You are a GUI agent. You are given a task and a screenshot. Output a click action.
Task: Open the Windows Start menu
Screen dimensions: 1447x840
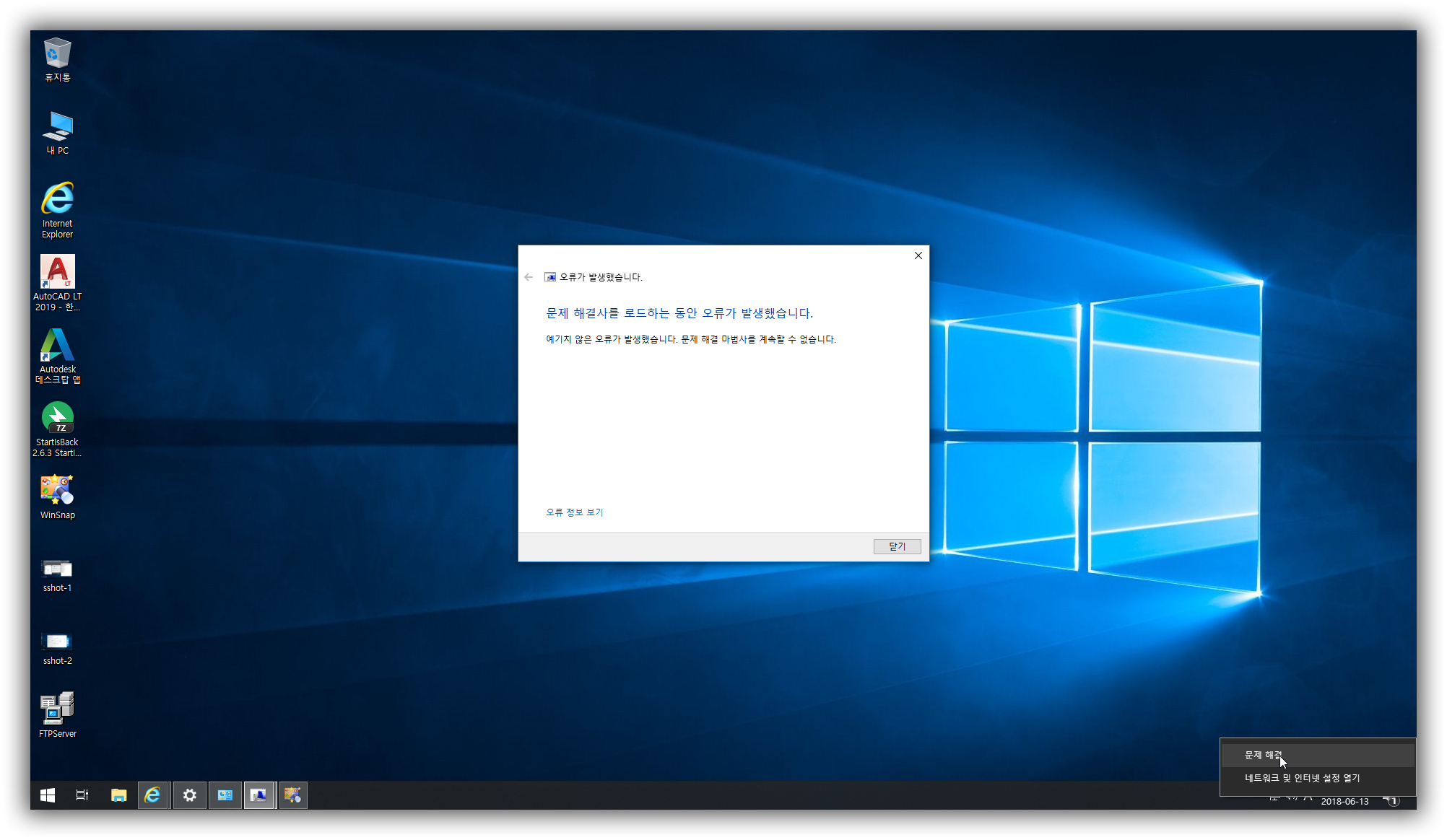coord(48,795)
